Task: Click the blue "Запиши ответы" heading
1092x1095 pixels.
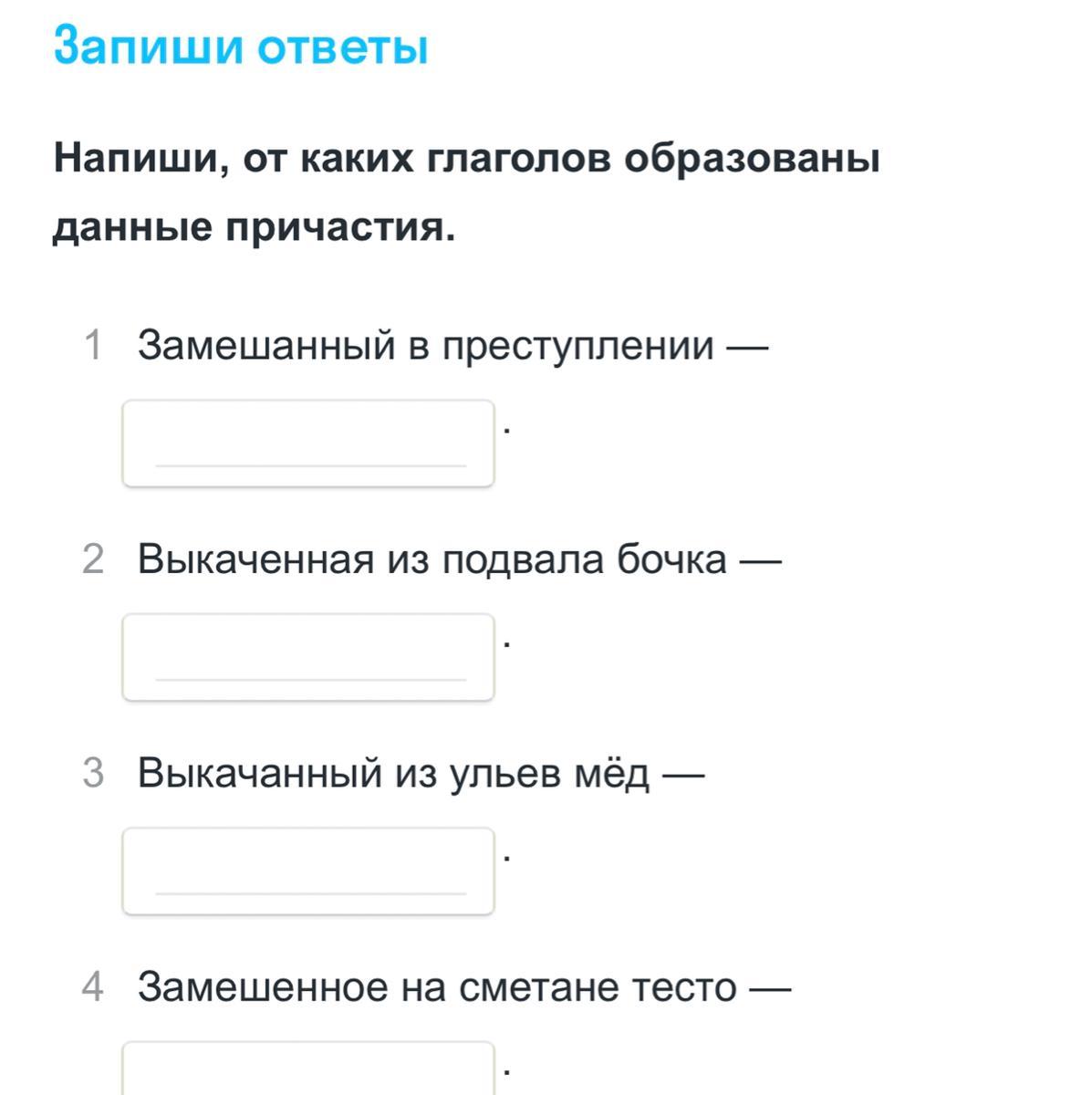Action: click(241, 47)
